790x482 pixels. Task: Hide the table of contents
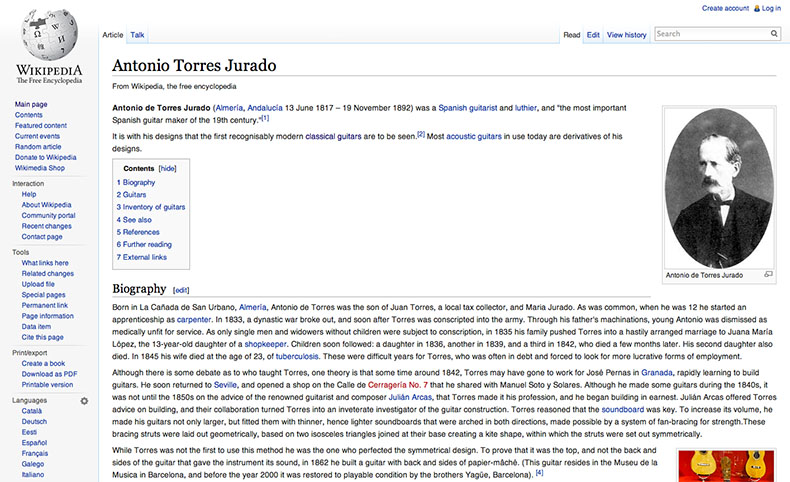pyautogui.click(x=167, y=169)
